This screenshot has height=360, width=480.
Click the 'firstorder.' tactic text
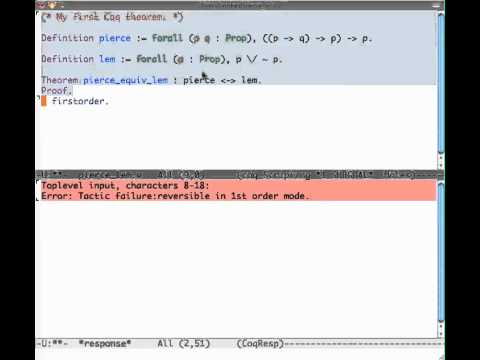[80, 101]
